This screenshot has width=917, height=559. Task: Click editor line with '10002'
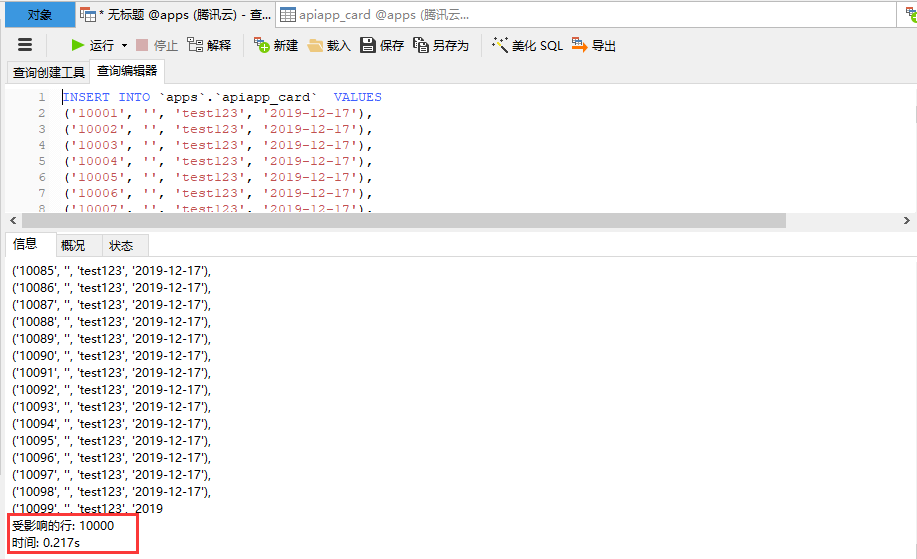point(218,129)
